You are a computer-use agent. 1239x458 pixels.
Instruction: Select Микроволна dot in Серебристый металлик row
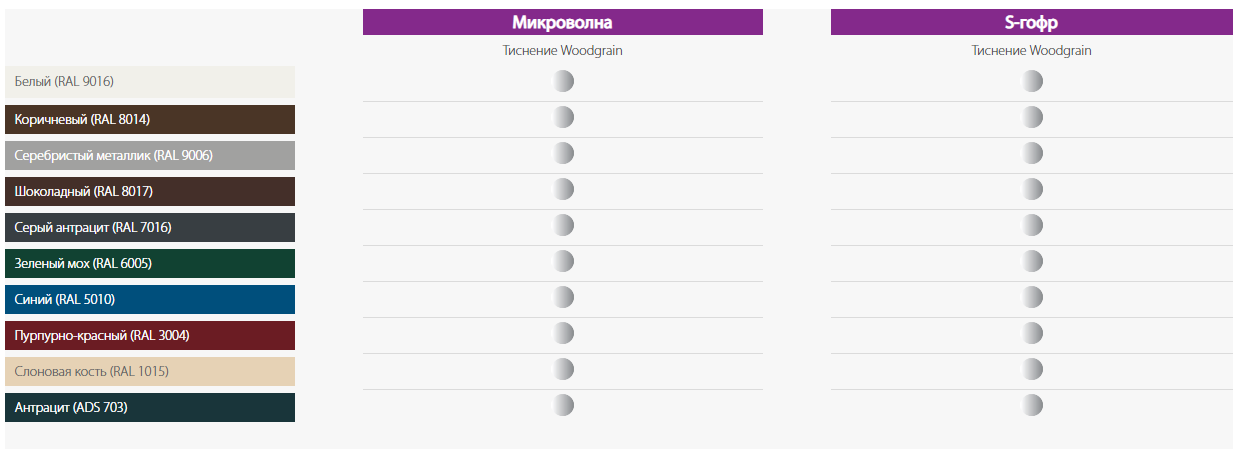pos(563,153)
